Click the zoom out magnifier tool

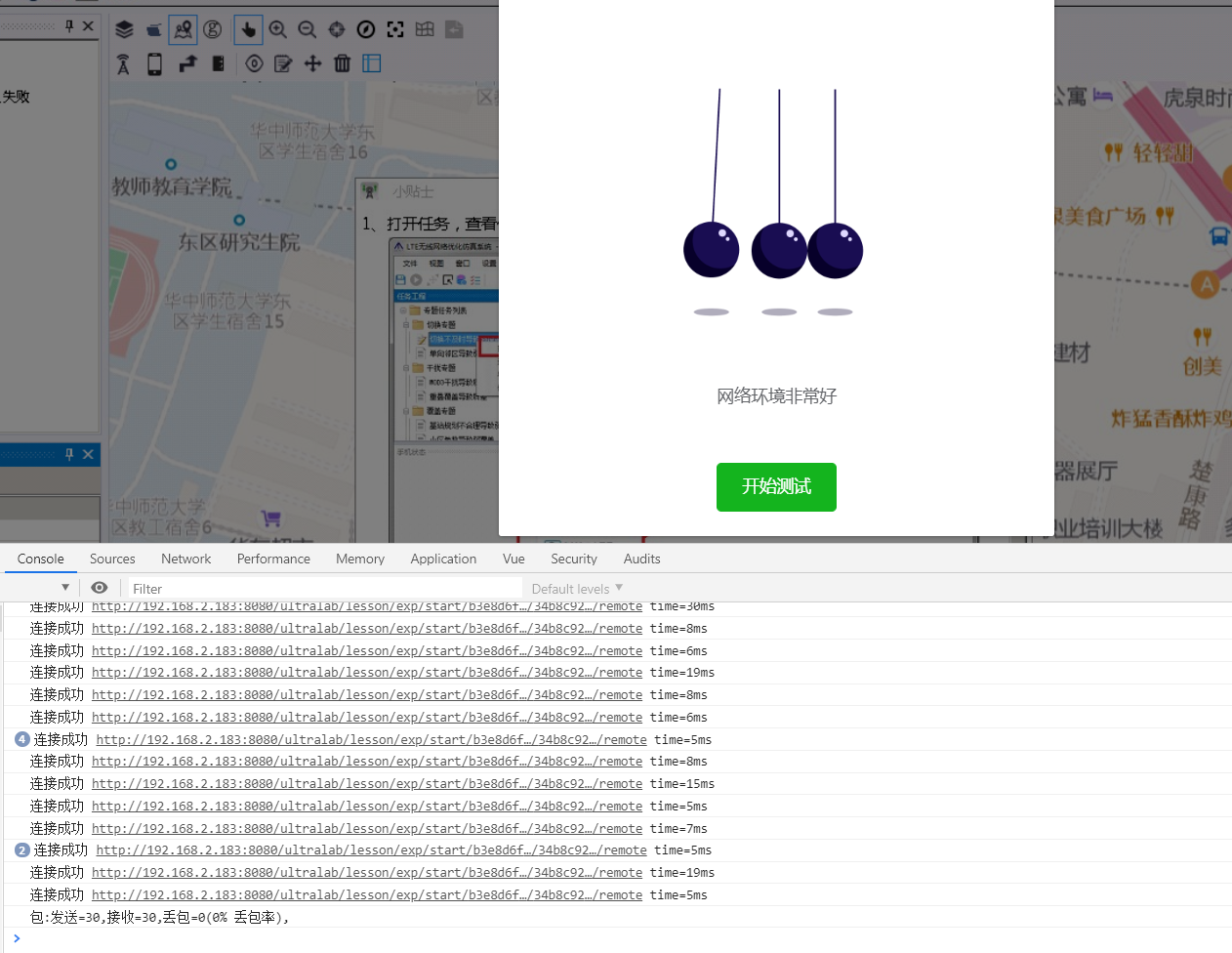pos(307,29)
